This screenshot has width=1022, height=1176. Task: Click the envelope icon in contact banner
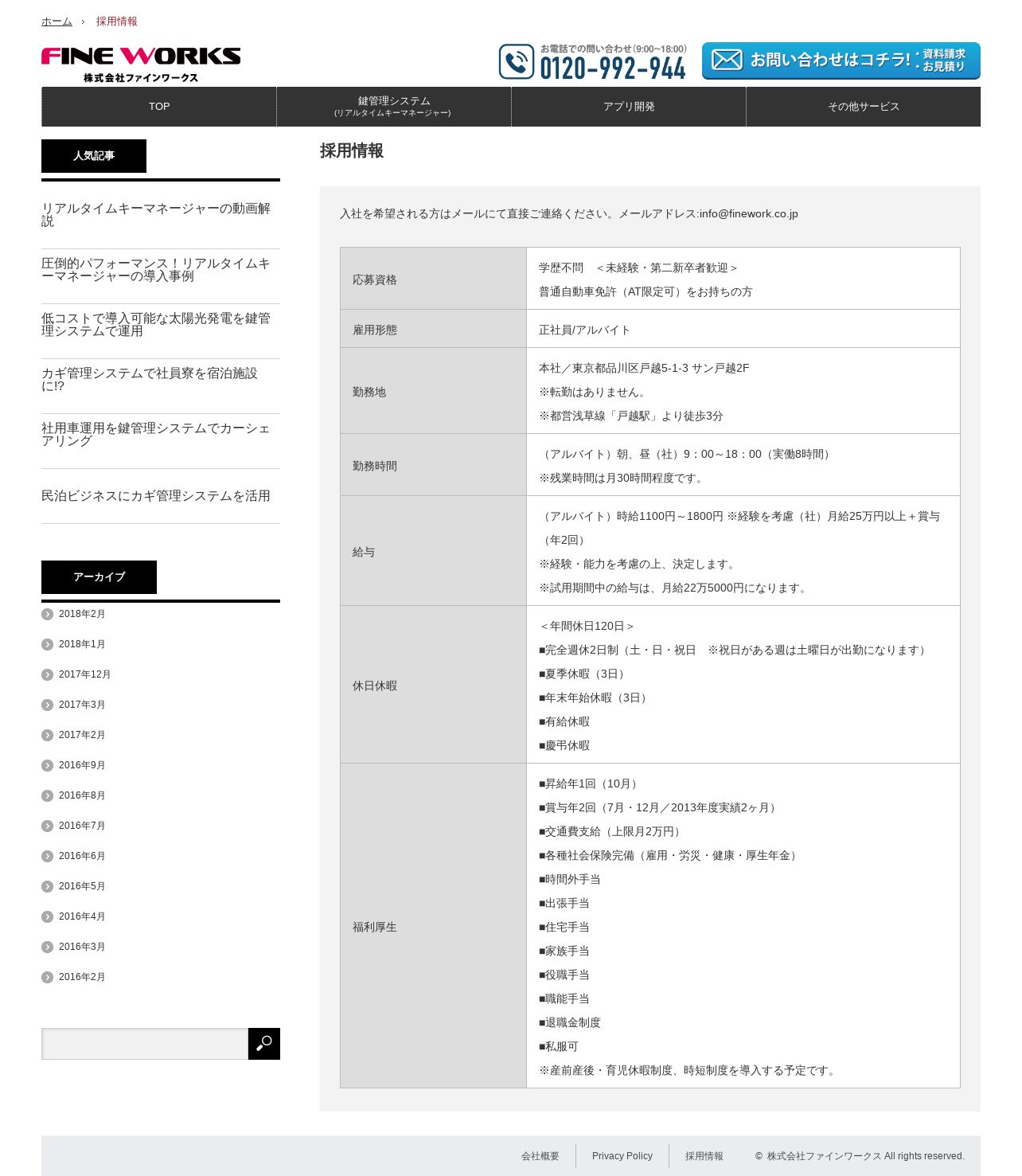pos(727,60)
